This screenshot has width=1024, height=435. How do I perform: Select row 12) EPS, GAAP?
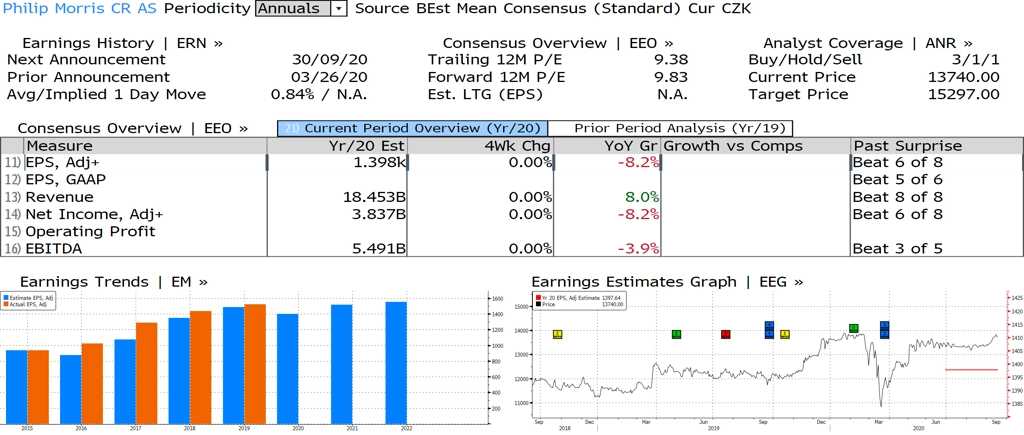tap(512, 180)
